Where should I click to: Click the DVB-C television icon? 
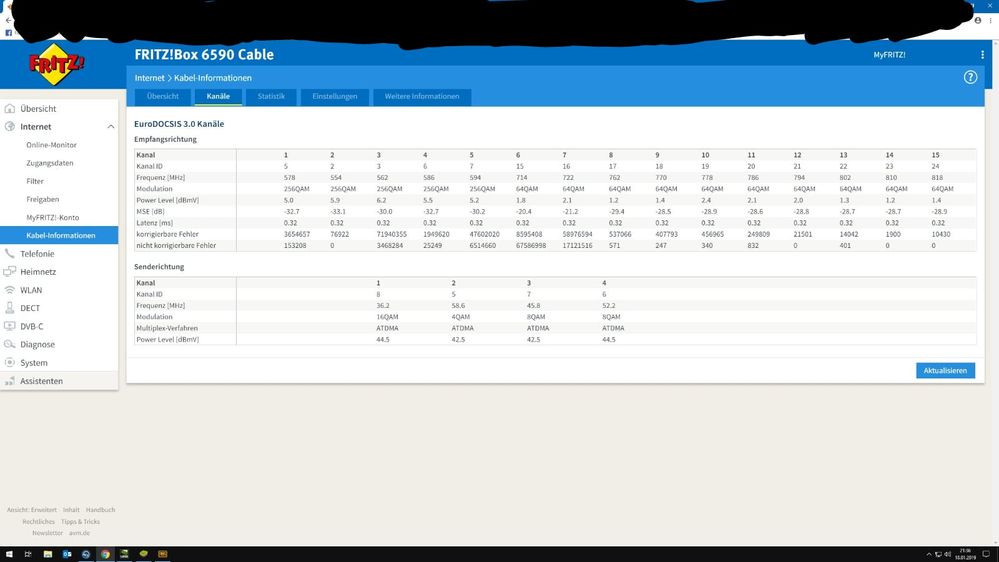10,326
